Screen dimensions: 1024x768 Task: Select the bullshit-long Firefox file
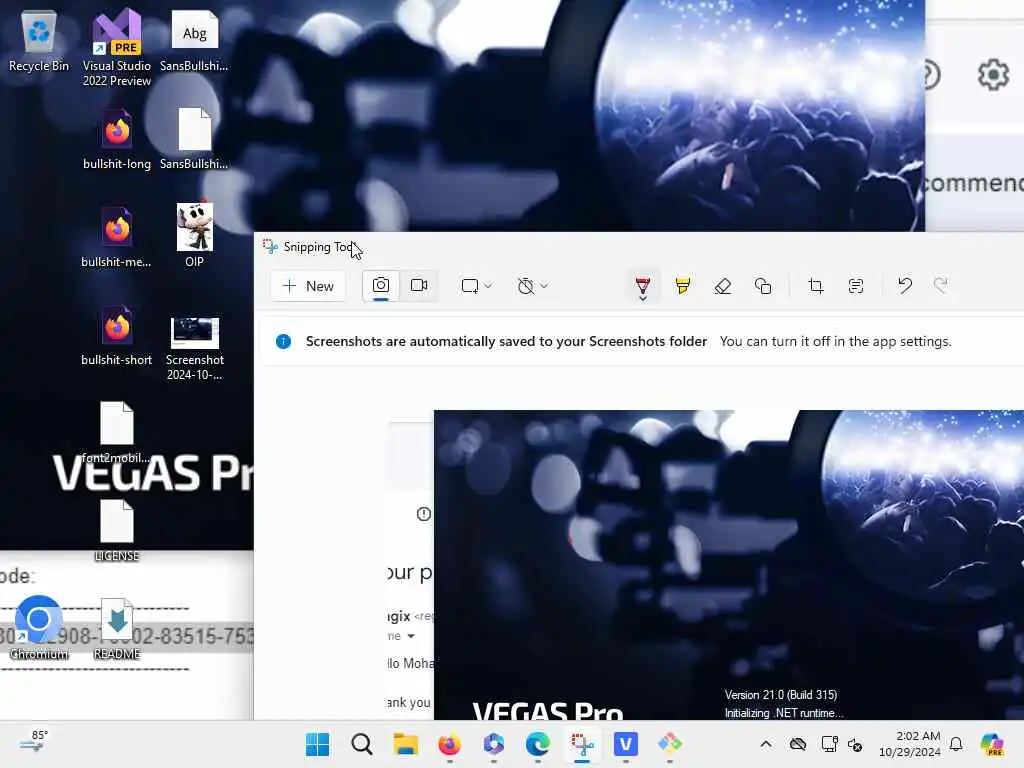point(117,139)
